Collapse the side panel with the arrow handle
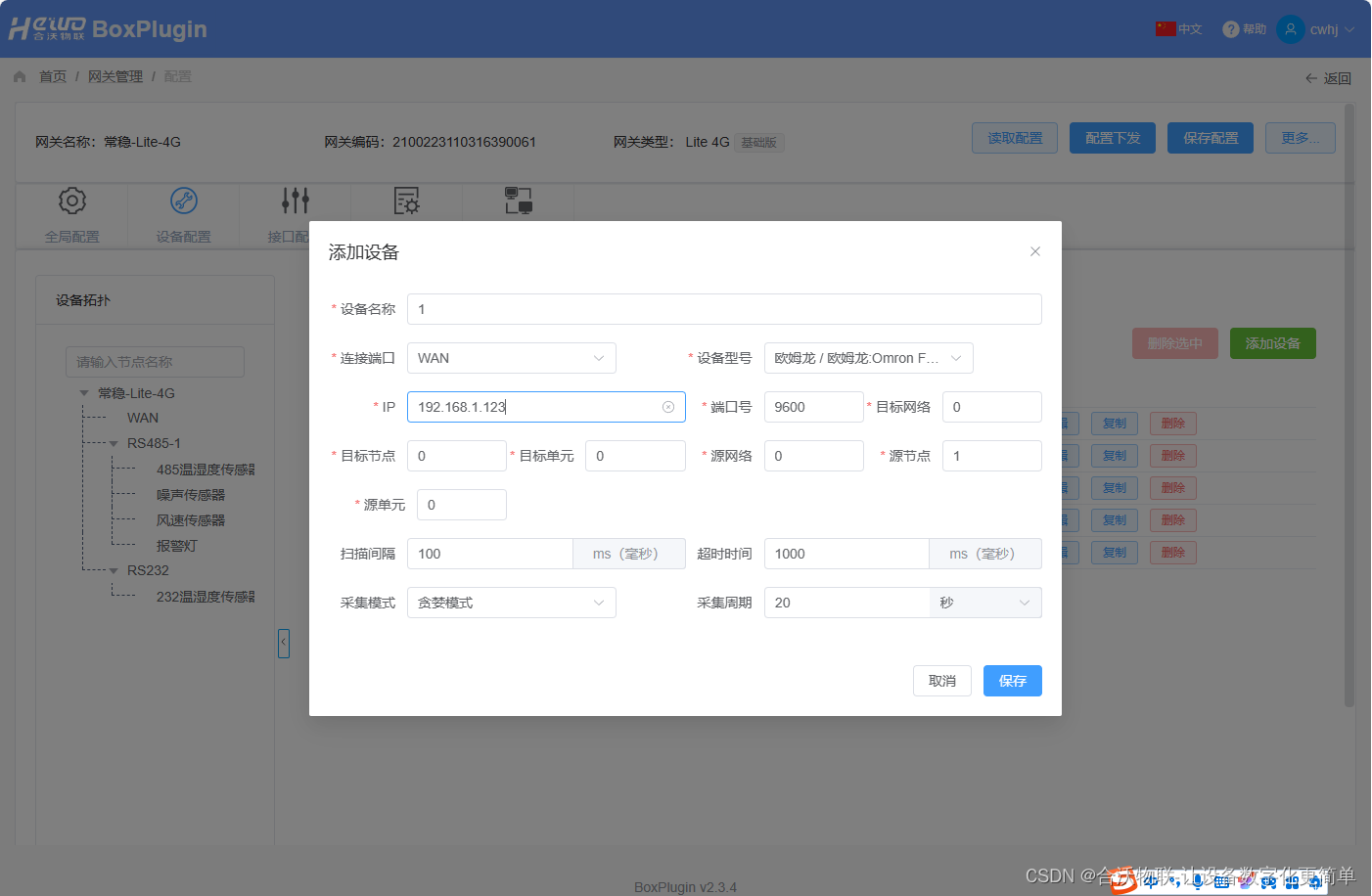1372x896 pixels. coord(283,643)
